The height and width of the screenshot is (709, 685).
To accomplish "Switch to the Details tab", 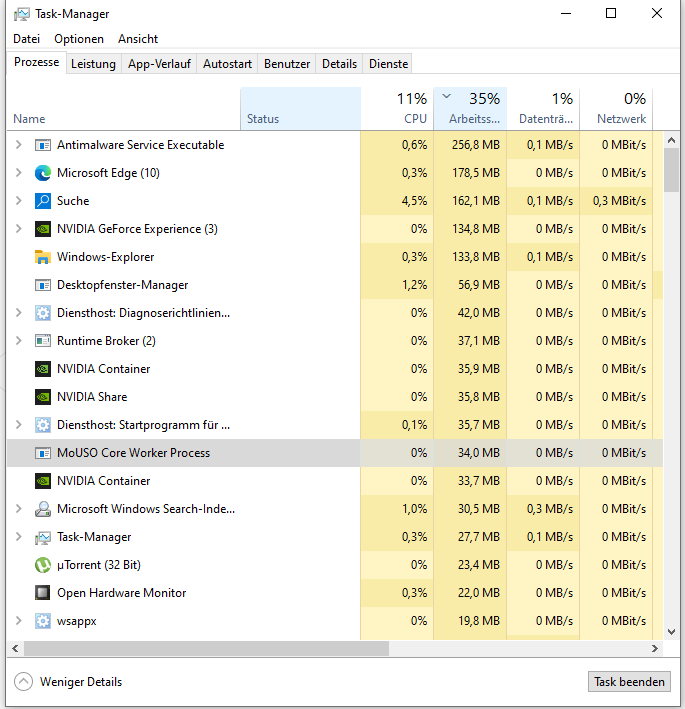I will coord(340,64).
